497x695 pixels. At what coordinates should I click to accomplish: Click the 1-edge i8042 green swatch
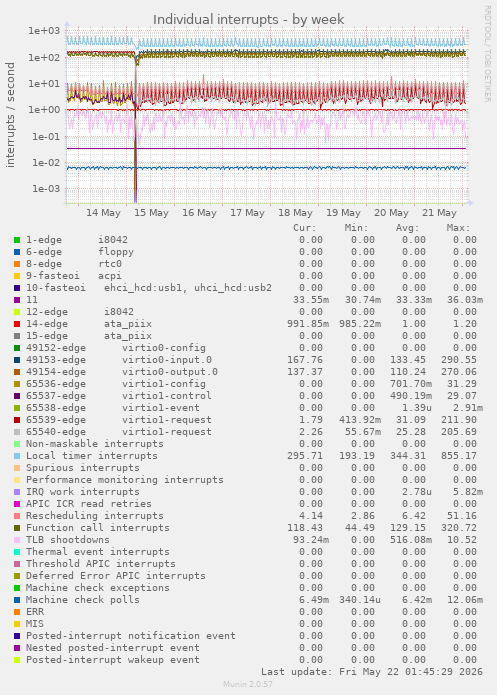pyautogui.click(x=17, y=240)
